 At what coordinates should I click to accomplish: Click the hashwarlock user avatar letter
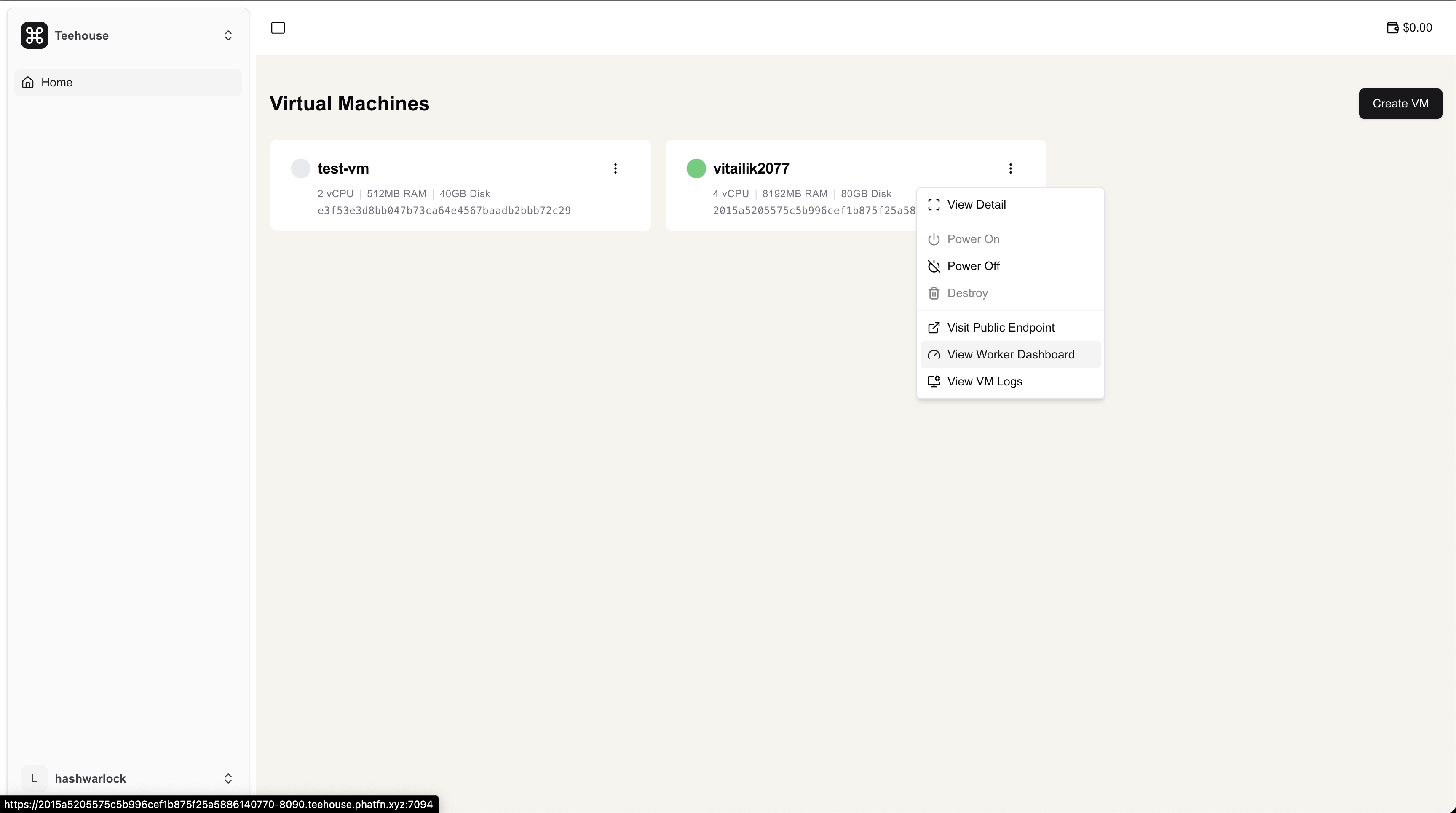click(35, 778)
